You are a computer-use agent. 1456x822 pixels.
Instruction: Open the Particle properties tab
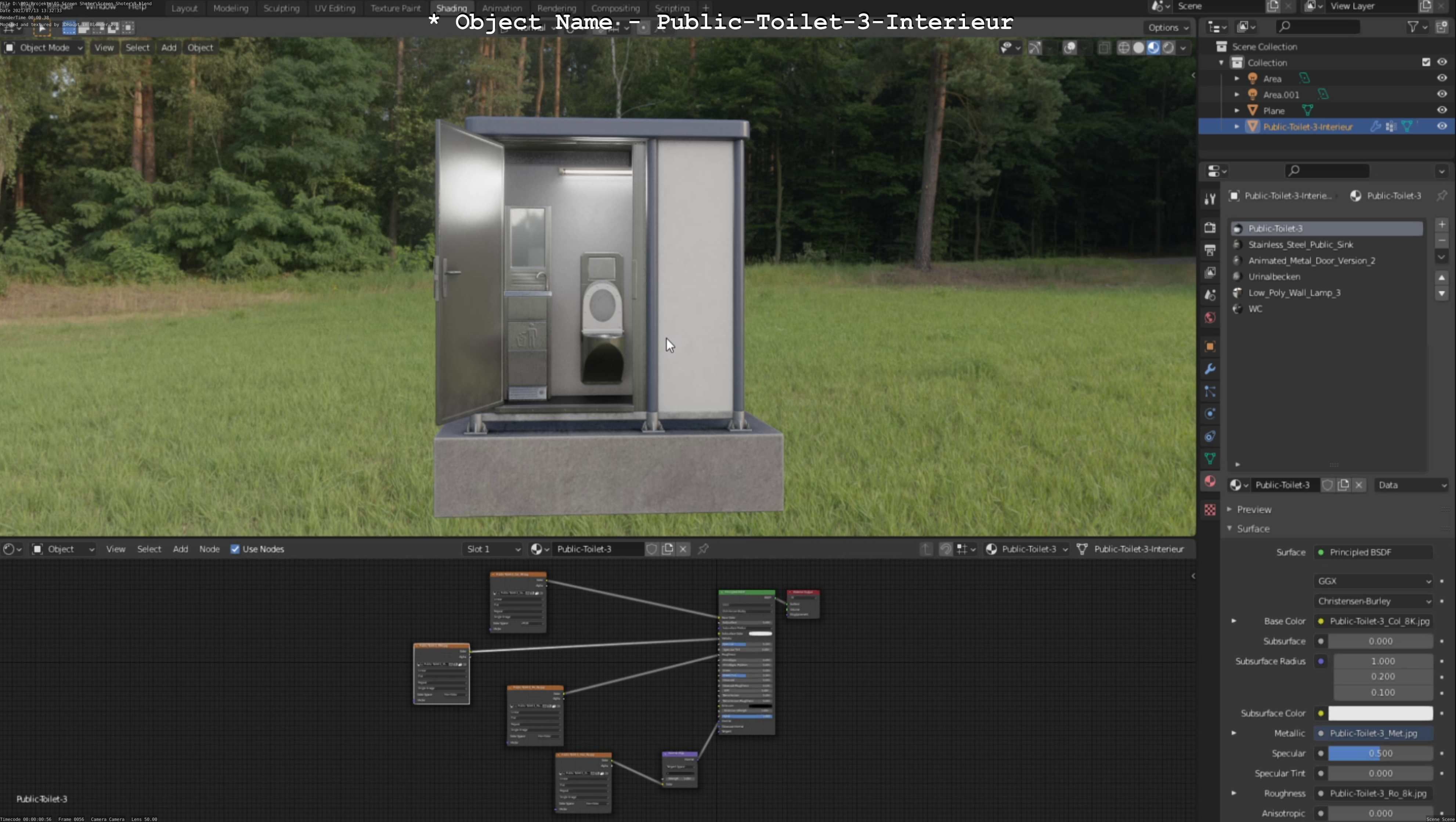pos(1210,391)
